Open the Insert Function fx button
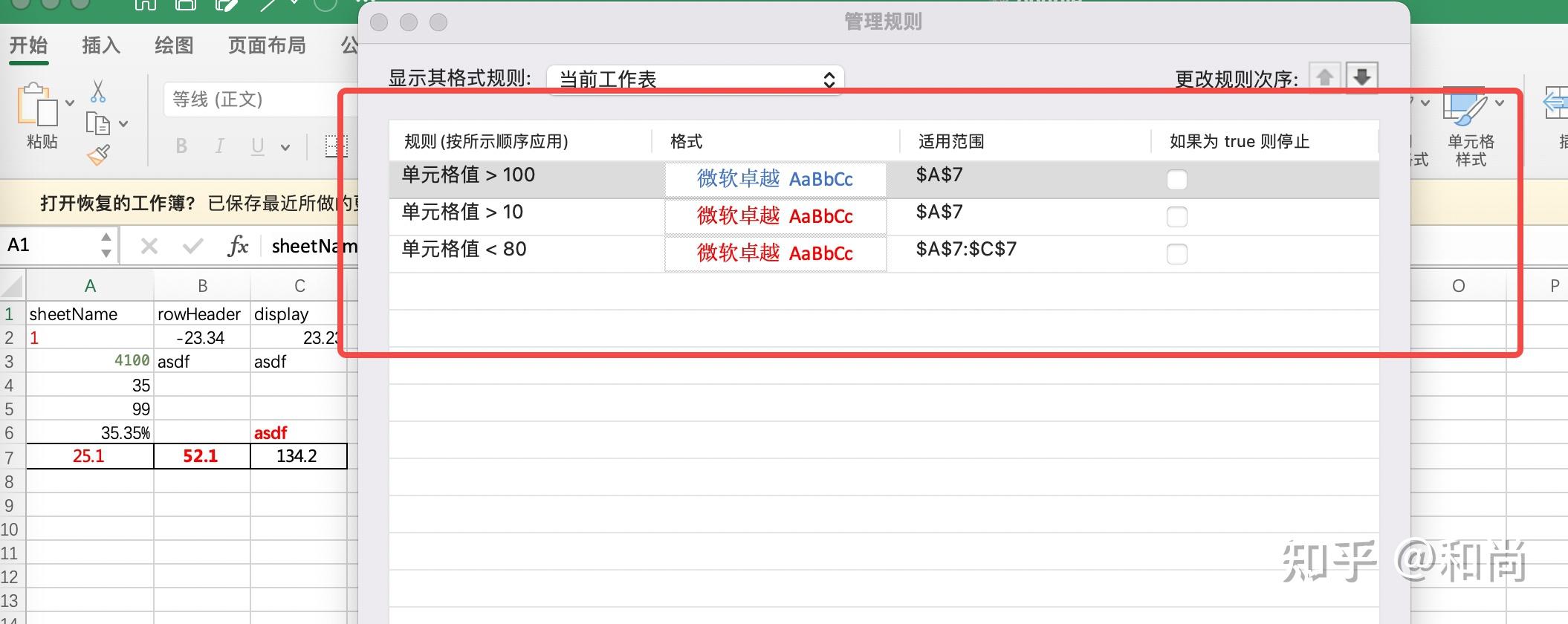Screen dimensions: 1568x624 [238, 246]
